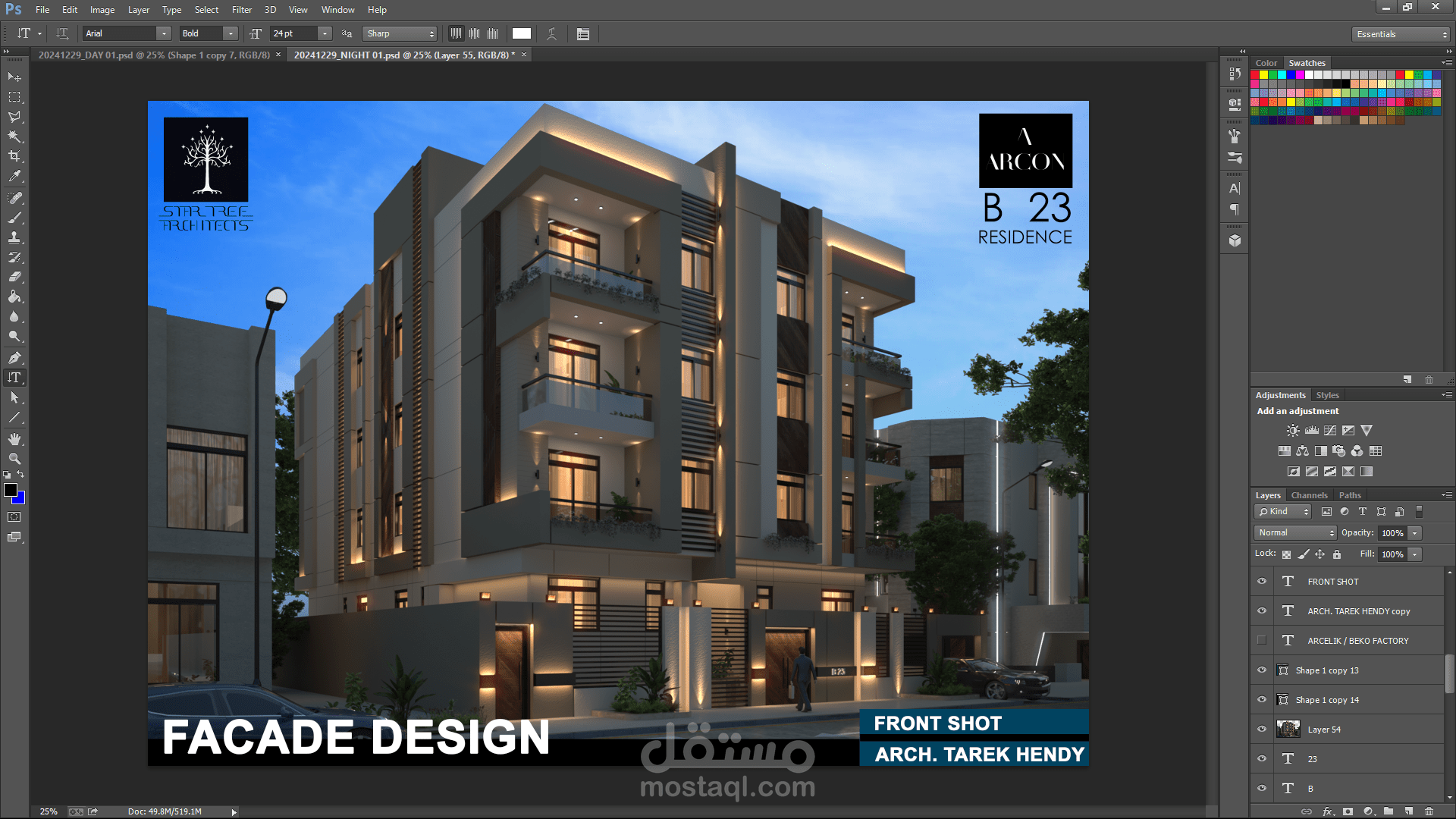Expand the Essentials workspace dropdown
1456x819 pixels.
[x=1401, y=34]
